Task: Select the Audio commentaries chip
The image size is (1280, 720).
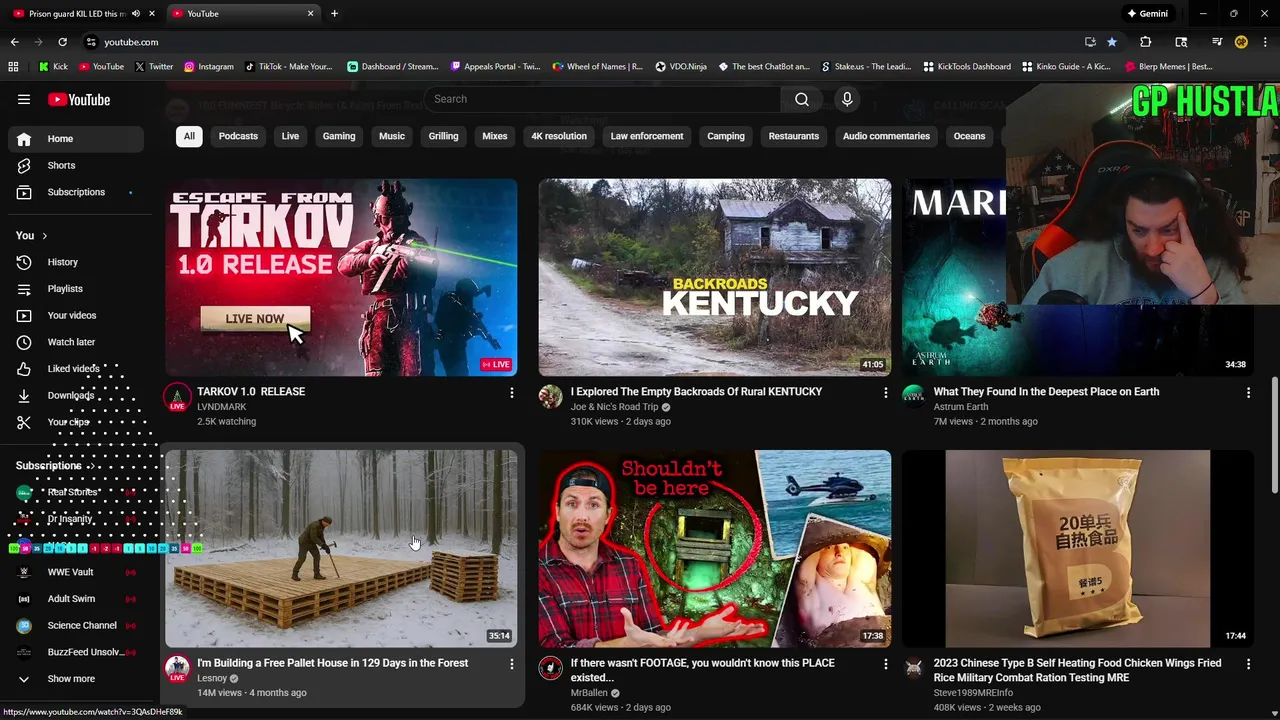Action: (886, 136)
